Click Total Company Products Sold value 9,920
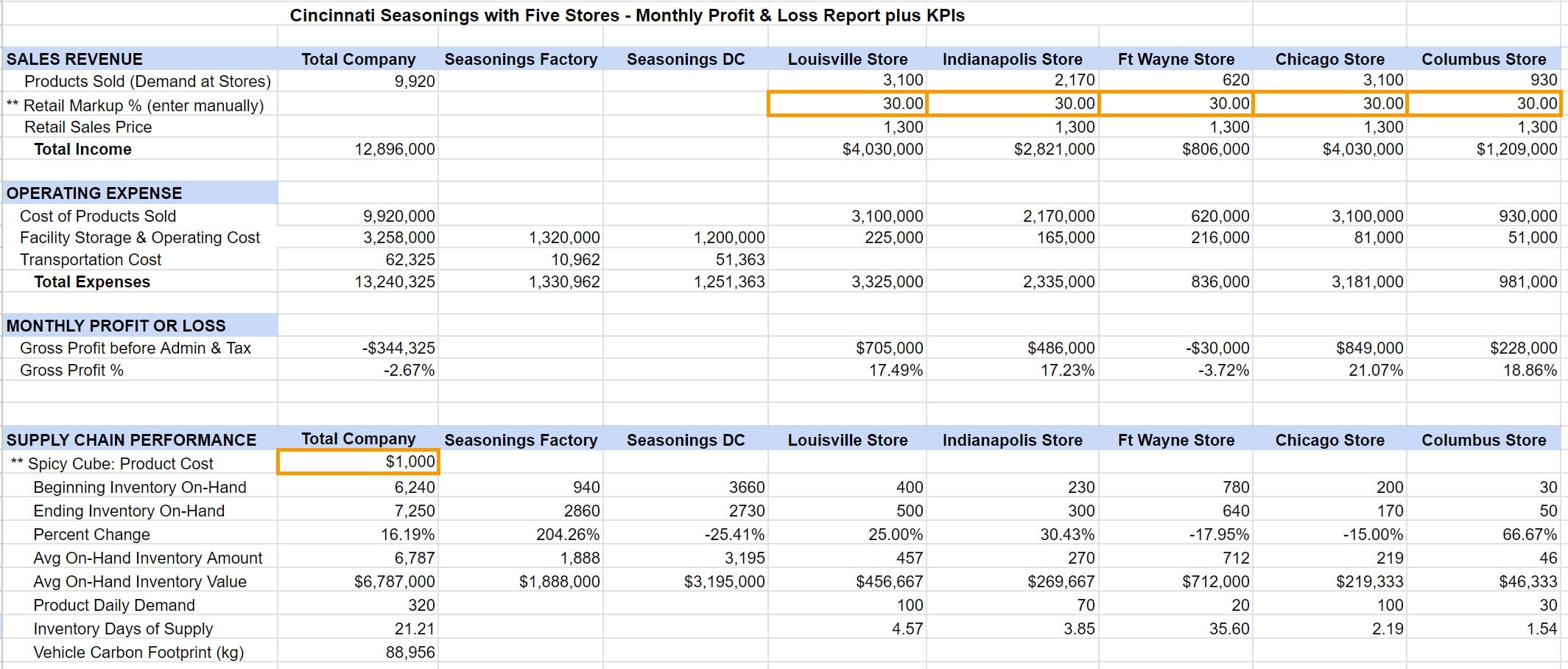Viewport: 1568px width, 669px height. (415, 81)
